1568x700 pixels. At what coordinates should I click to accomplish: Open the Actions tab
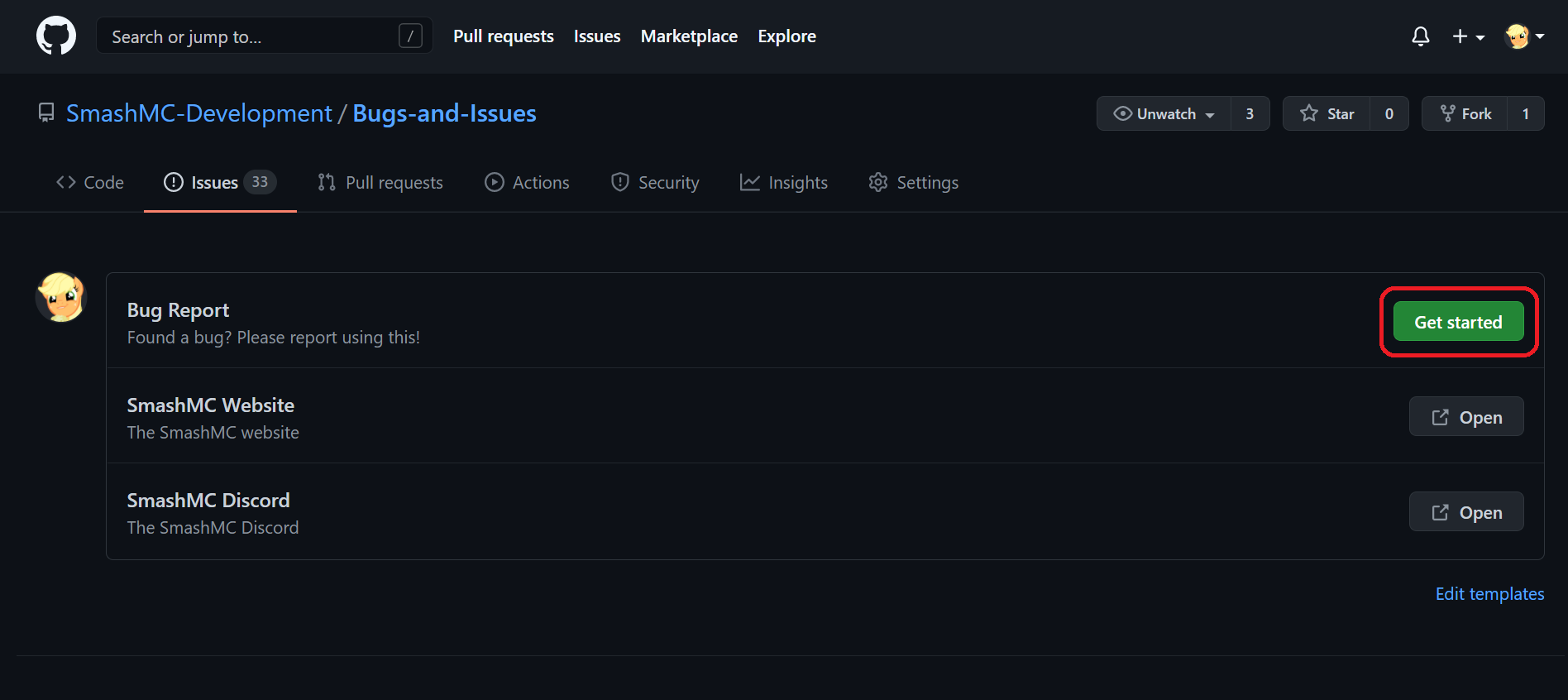(527, 182)
